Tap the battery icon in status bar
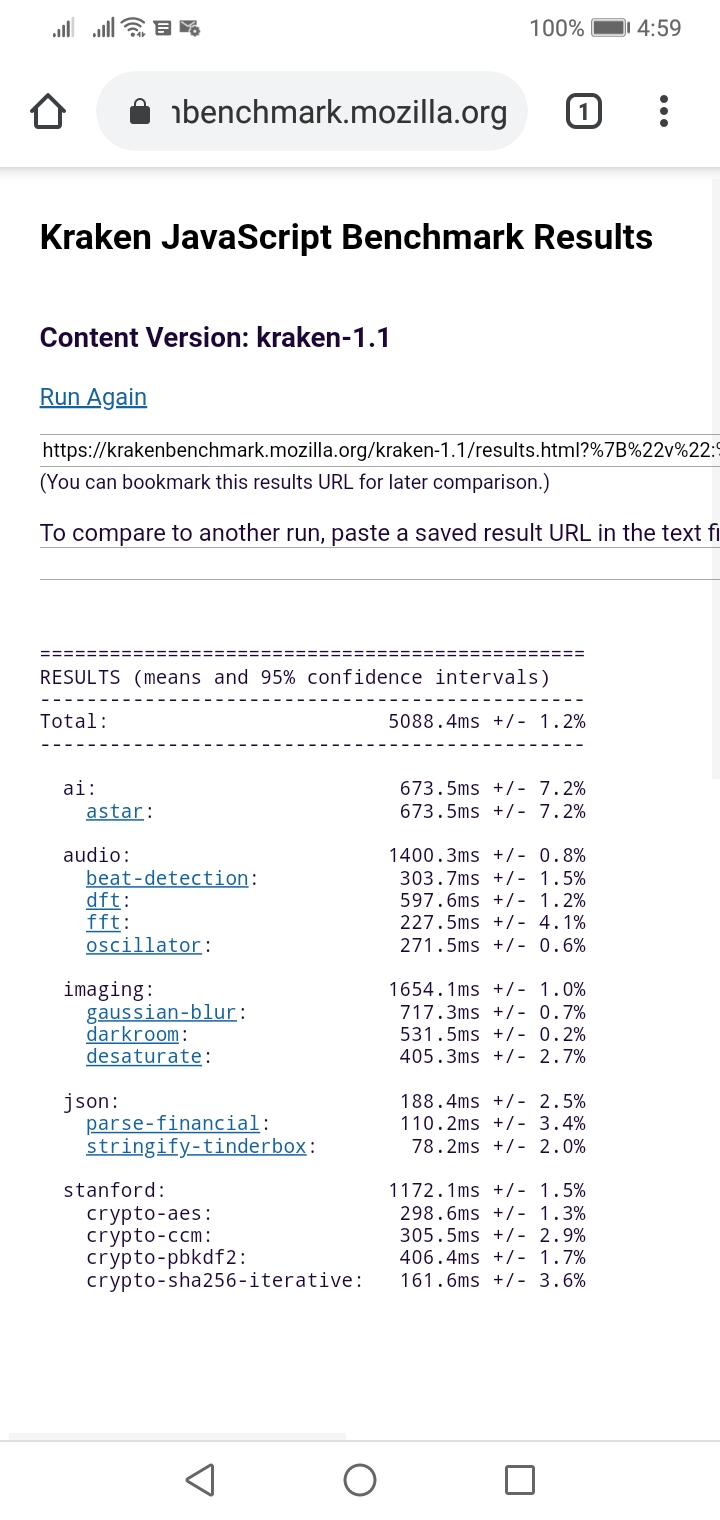The width and height of the screenshot is (720, 1520). [x=609, y=28]
